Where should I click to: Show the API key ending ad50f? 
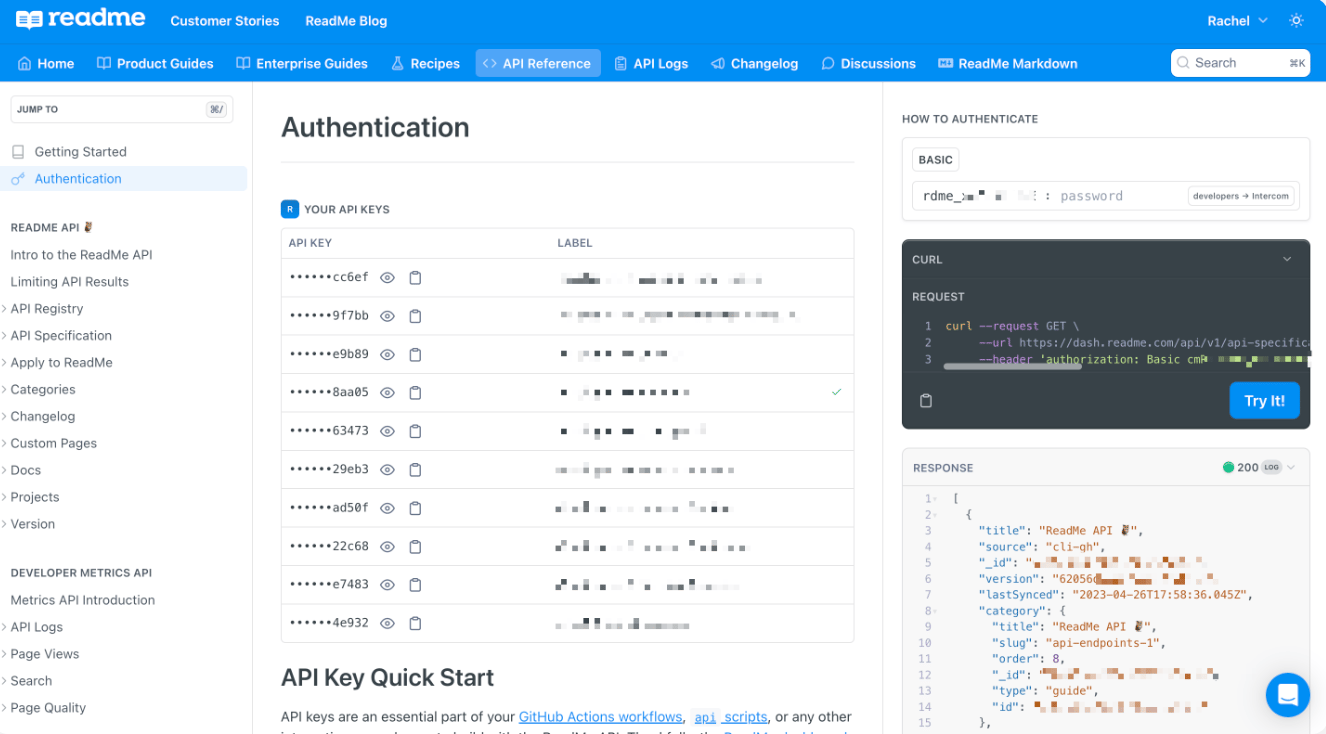pos(387,508)
